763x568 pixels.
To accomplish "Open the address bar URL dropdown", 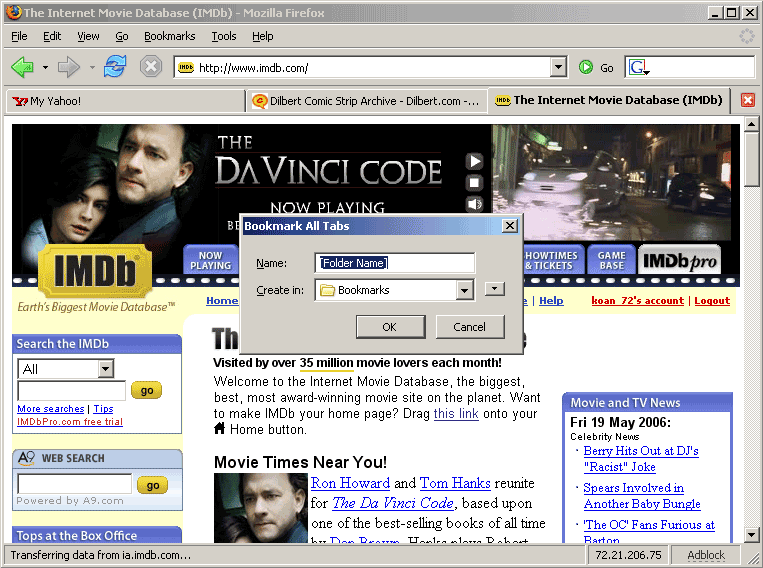I will [558, 67].
